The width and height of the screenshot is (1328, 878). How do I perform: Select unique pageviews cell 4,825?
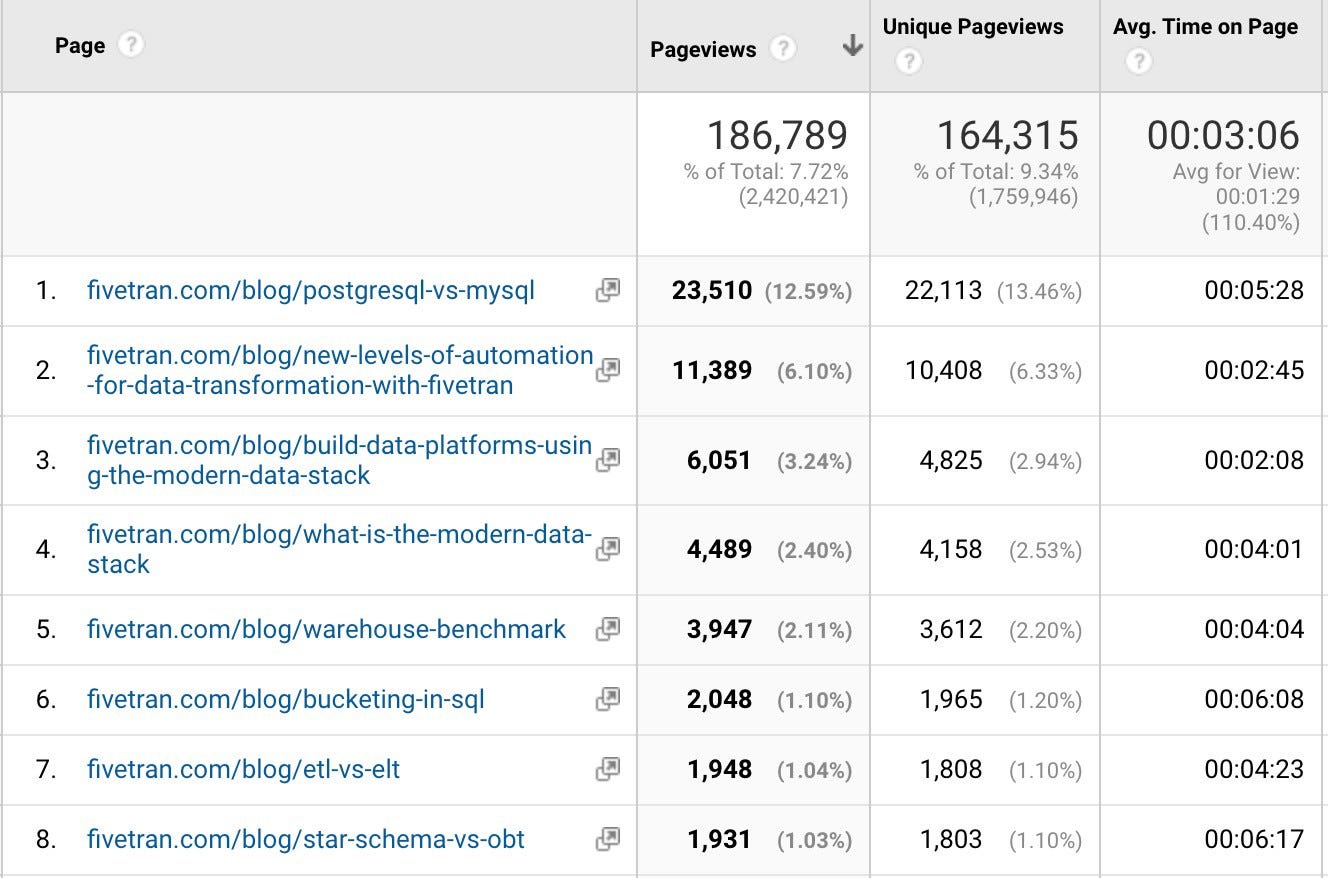click(951, 460)
